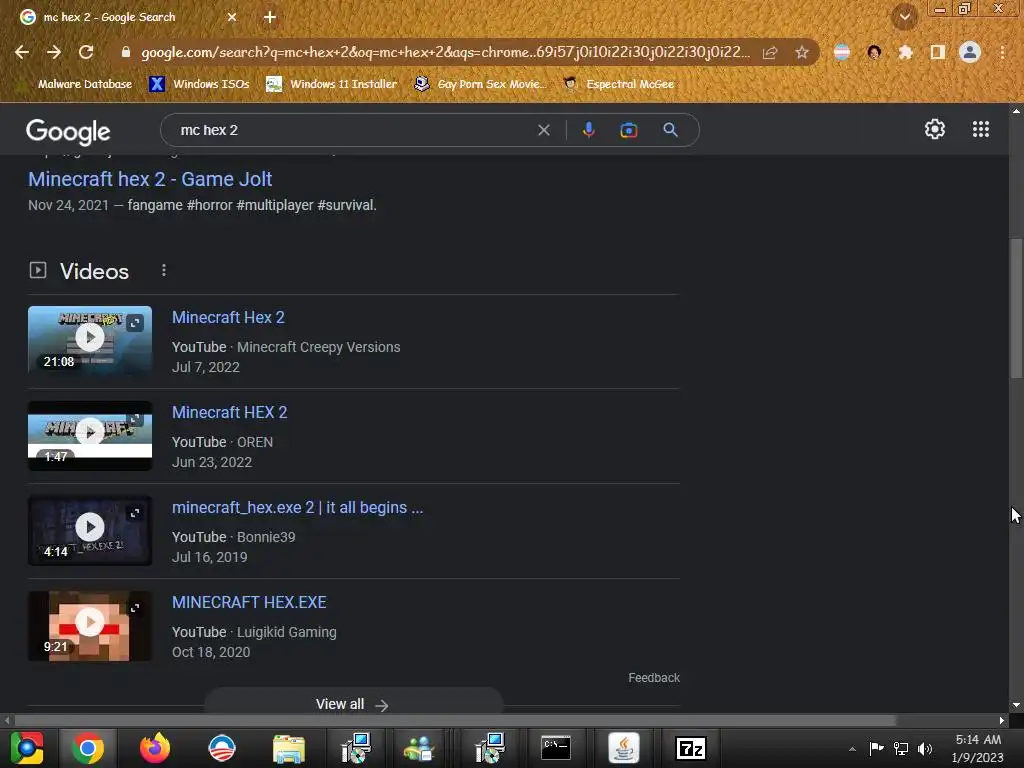Go forward with the browser arrow
The image size is (1024, 768).
point(54,52)
